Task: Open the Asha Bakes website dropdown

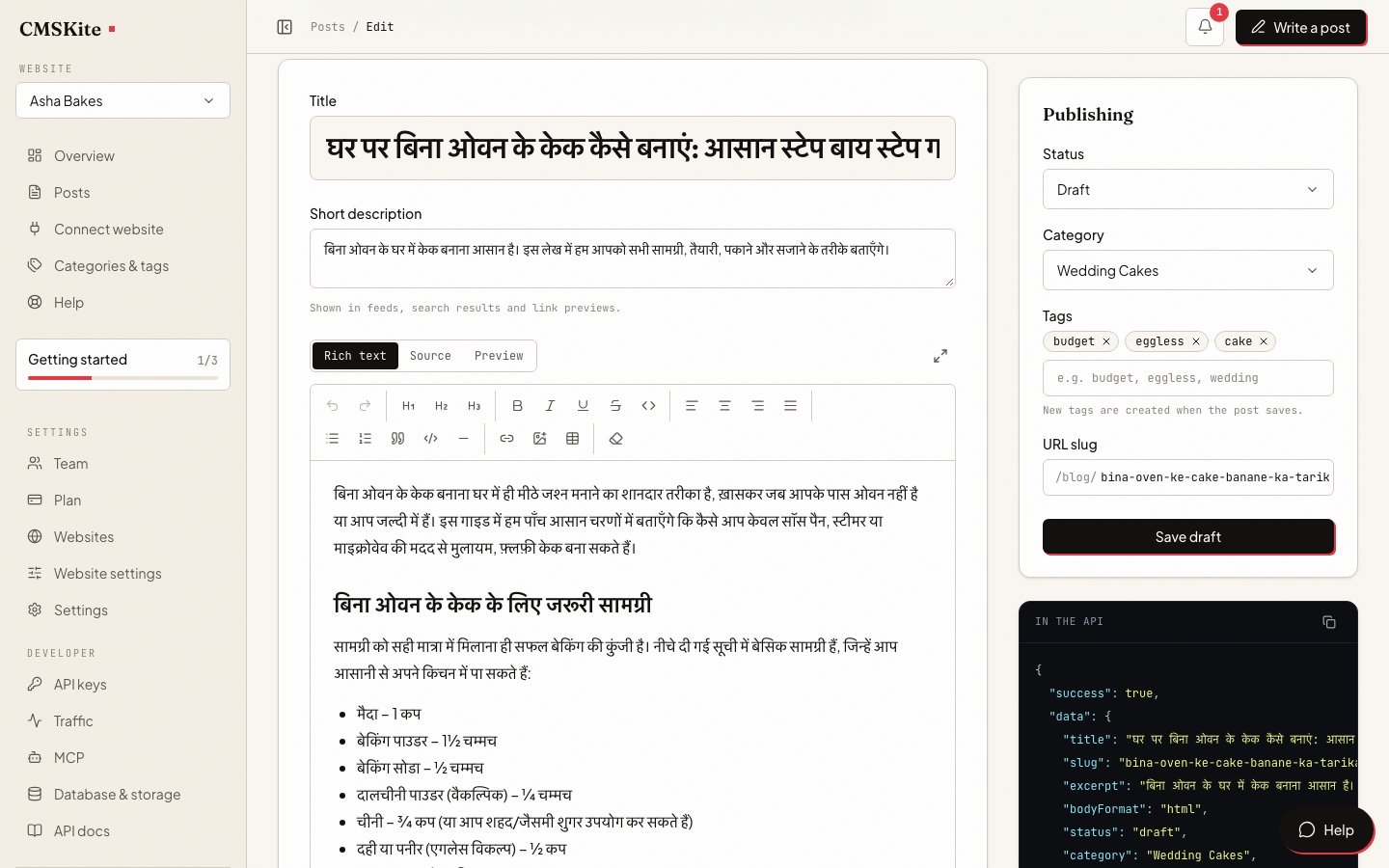Action: pyautogui.click(x=123, y=100)
